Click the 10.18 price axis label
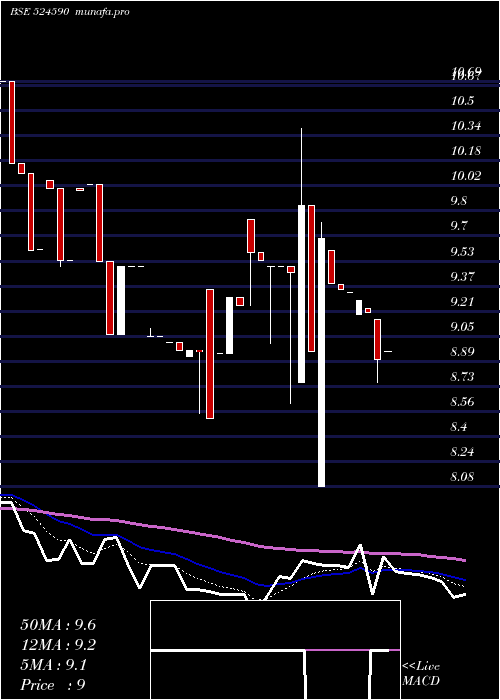 click(466, 151)
